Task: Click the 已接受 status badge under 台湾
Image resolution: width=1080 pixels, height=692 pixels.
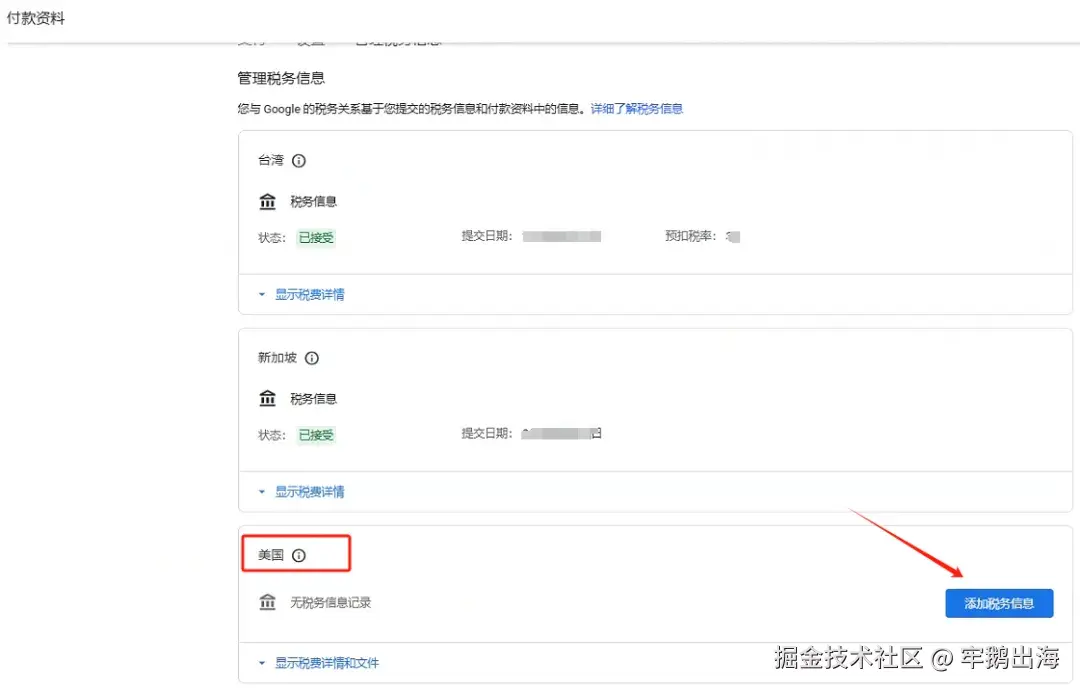Action: tap(316, 237)
